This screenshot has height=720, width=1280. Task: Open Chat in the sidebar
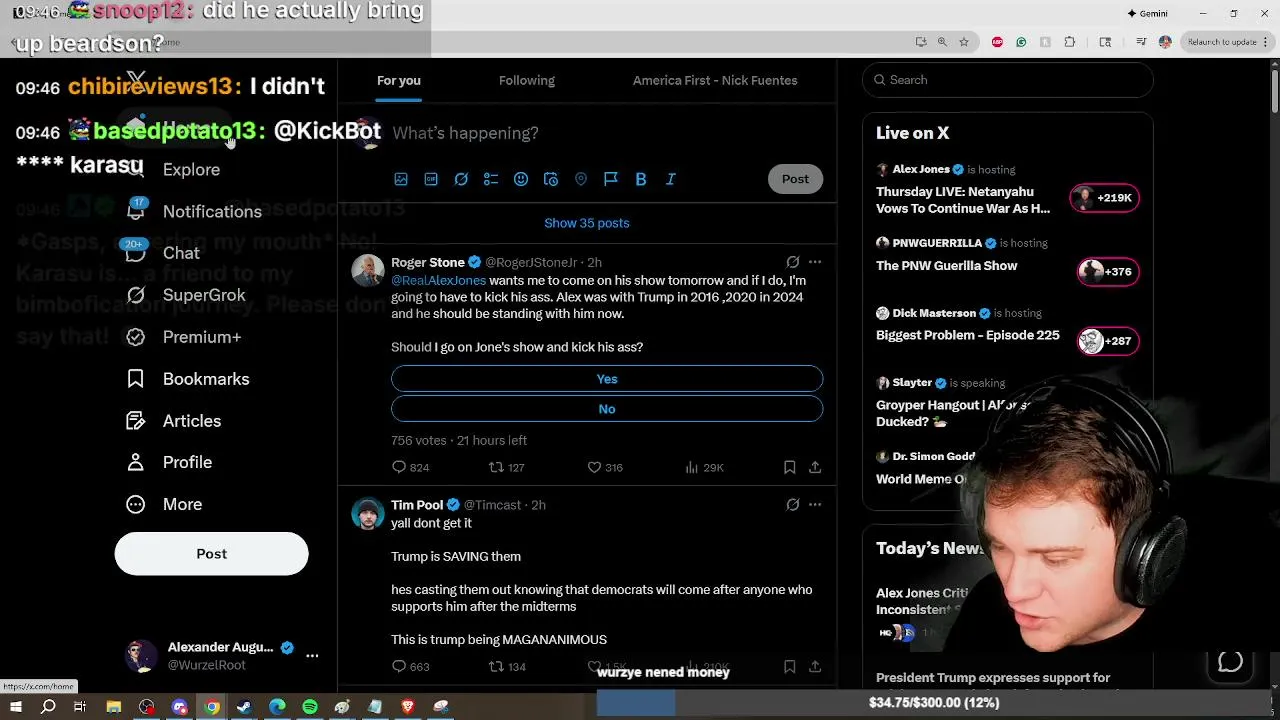tap(163, 253)
